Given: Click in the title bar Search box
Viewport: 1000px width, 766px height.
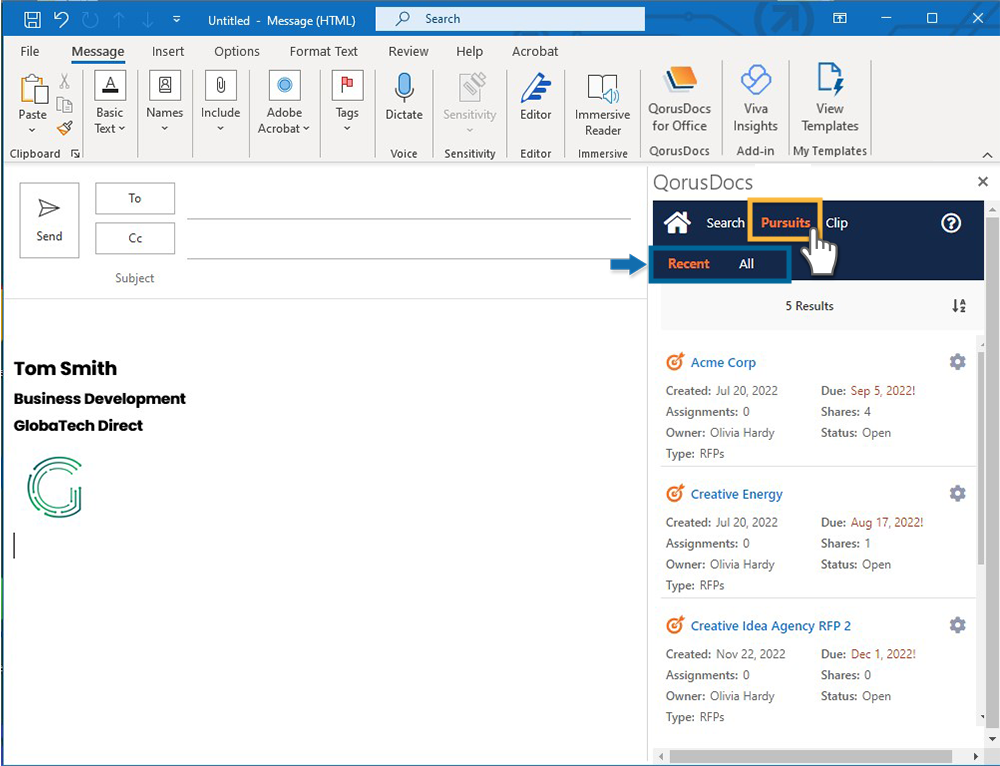Looking at the screenshot, I should click(x=510, y=19).
